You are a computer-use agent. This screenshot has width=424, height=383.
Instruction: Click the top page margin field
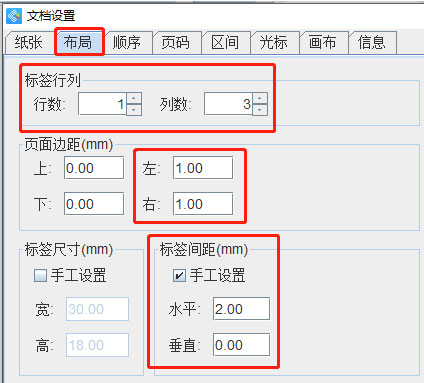pos(94,168)
